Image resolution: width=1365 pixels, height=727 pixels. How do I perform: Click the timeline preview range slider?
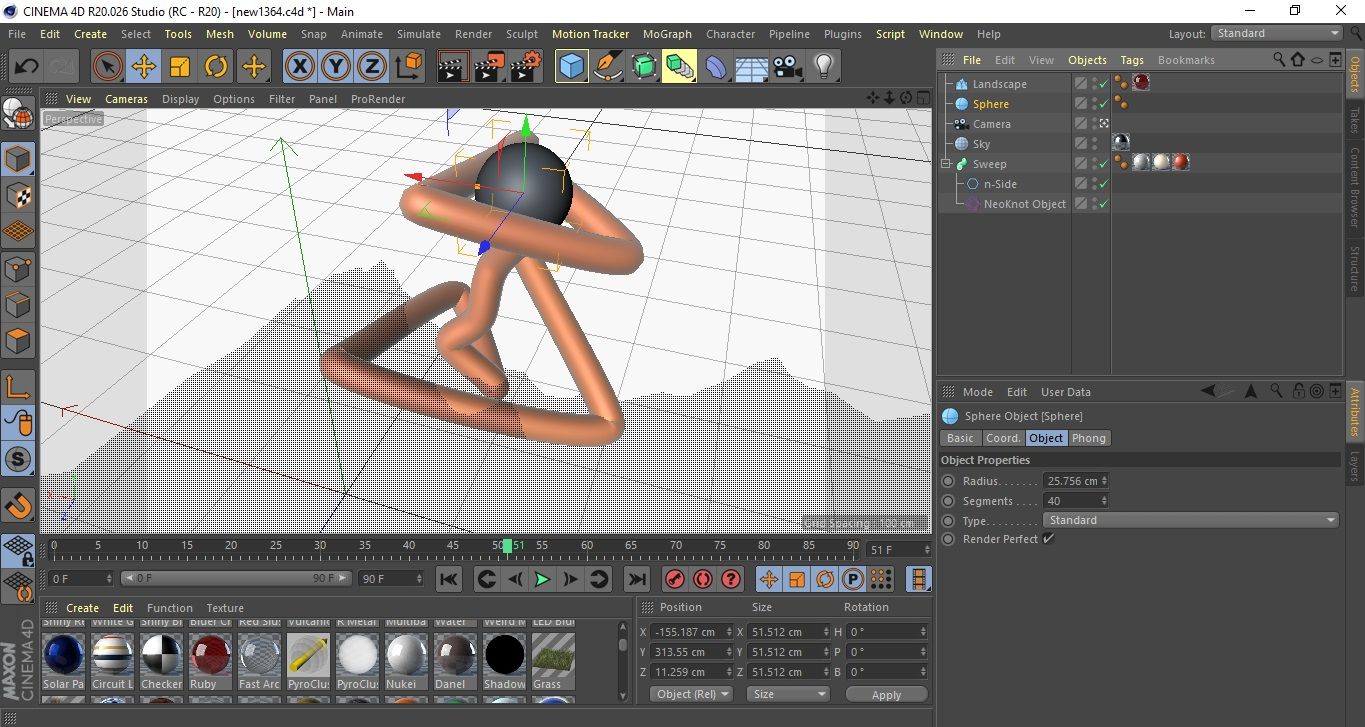(236, 578)
